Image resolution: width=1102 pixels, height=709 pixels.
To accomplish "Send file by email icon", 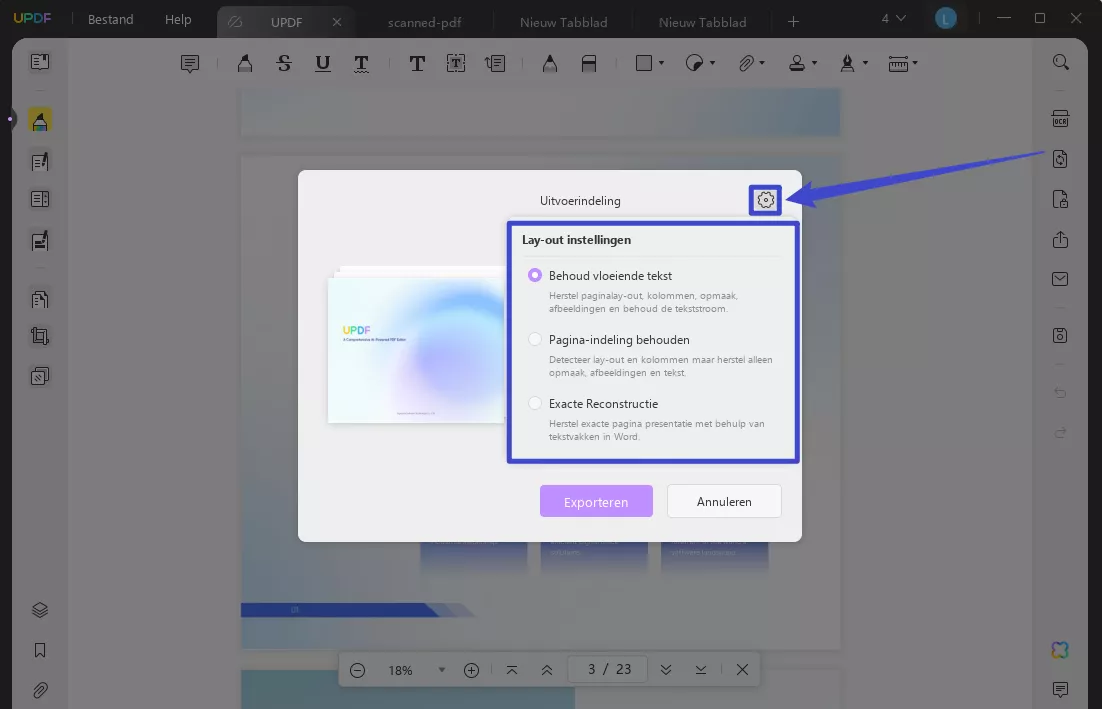I will click(1061, 279).
